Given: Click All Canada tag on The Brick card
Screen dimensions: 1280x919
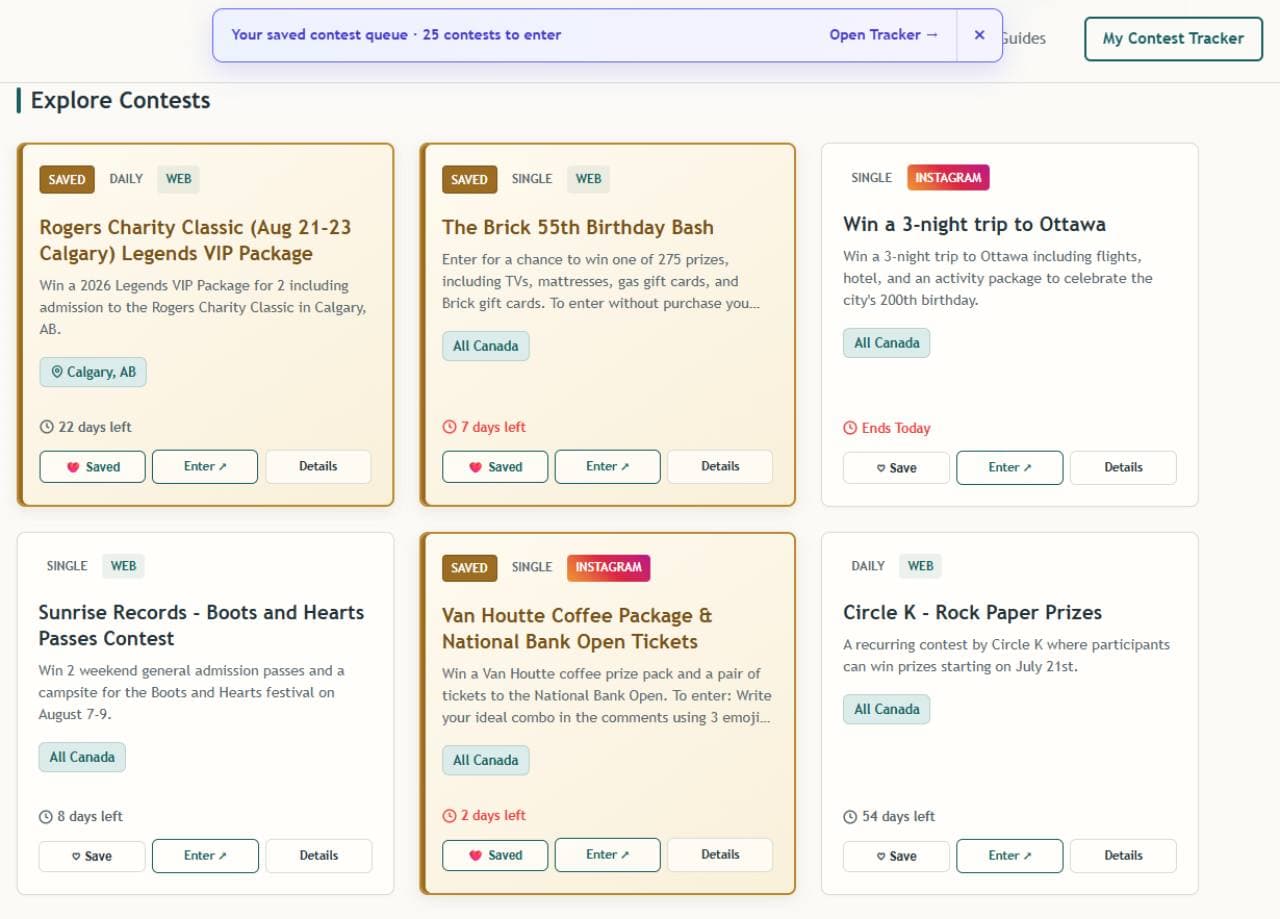Looking at the screenshot, I should [x=485, y=347].
